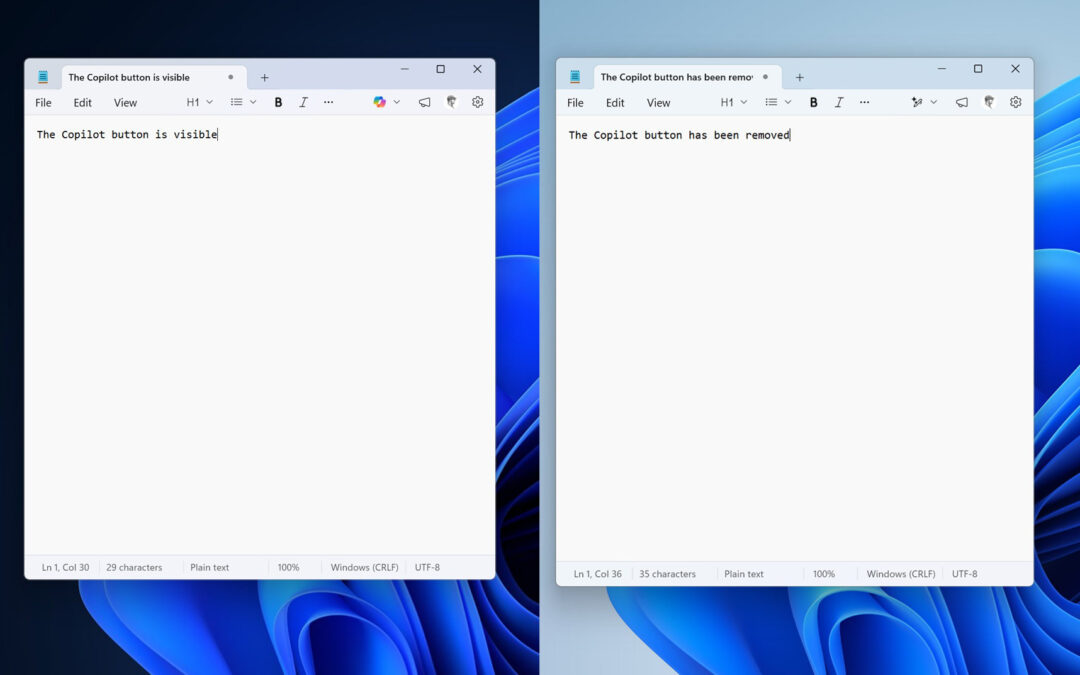Screen dimensions: 1080x675
Task: Toggle the bulleted list formatting
Action: pos(238,101)
